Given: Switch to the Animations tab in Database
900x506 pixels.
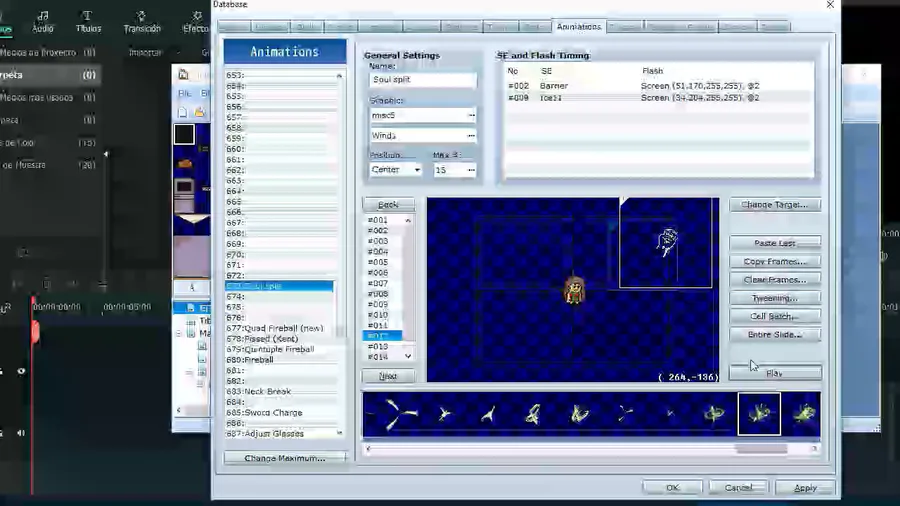Looking at the screenshot, I should (x=579, y=26).
